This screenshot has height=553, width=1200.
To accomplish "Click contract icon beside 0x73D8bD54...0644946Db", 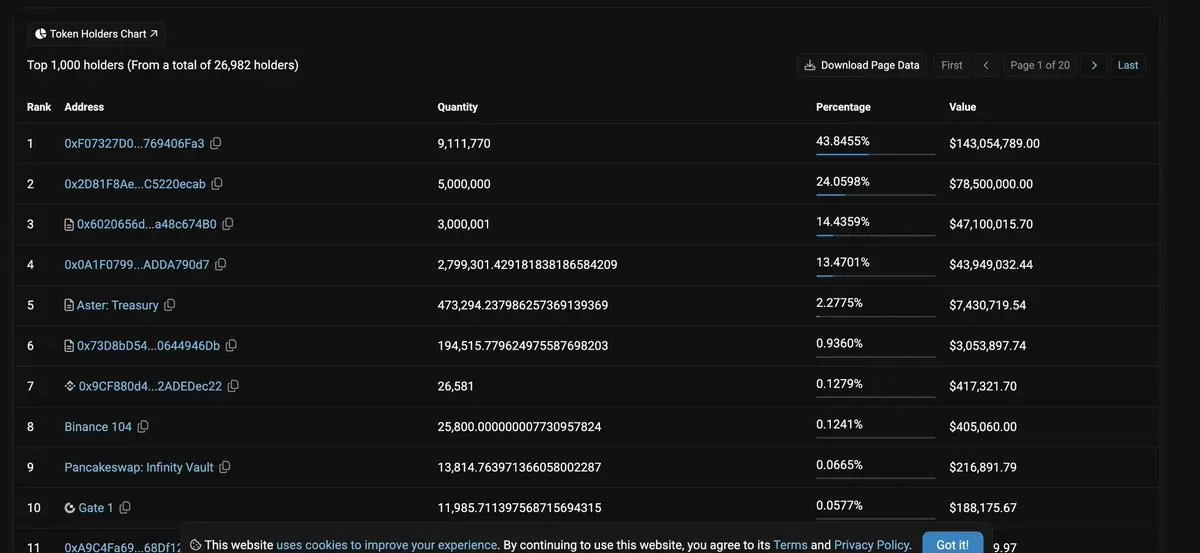I will (69, 346).
